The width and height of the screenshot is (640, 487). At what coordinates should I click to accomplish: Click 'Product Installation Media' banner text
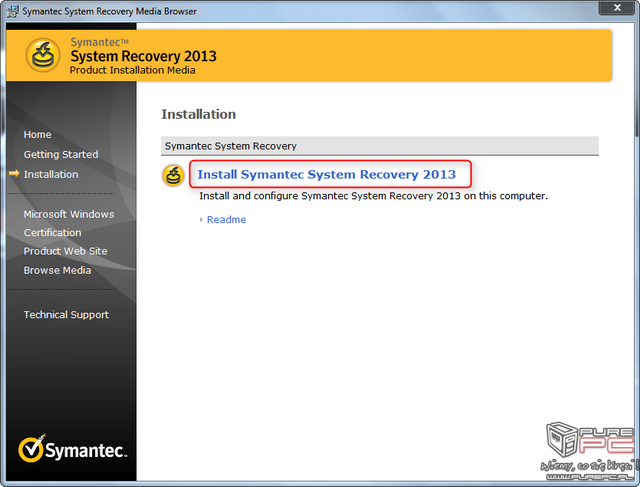coord(132,70)
